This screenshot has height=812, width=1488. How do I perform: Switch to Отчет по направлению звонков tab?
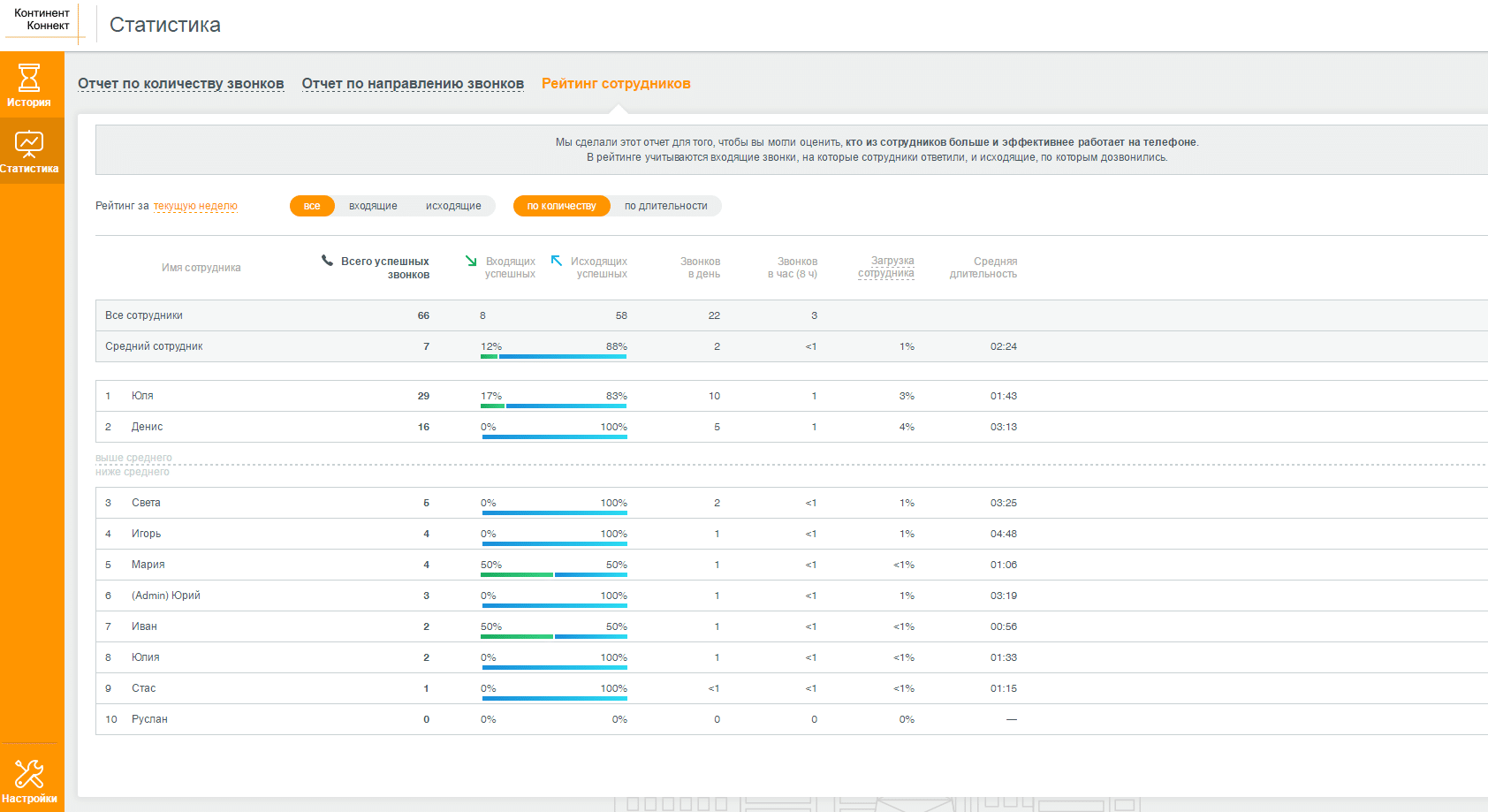click(x=413, y=84)
